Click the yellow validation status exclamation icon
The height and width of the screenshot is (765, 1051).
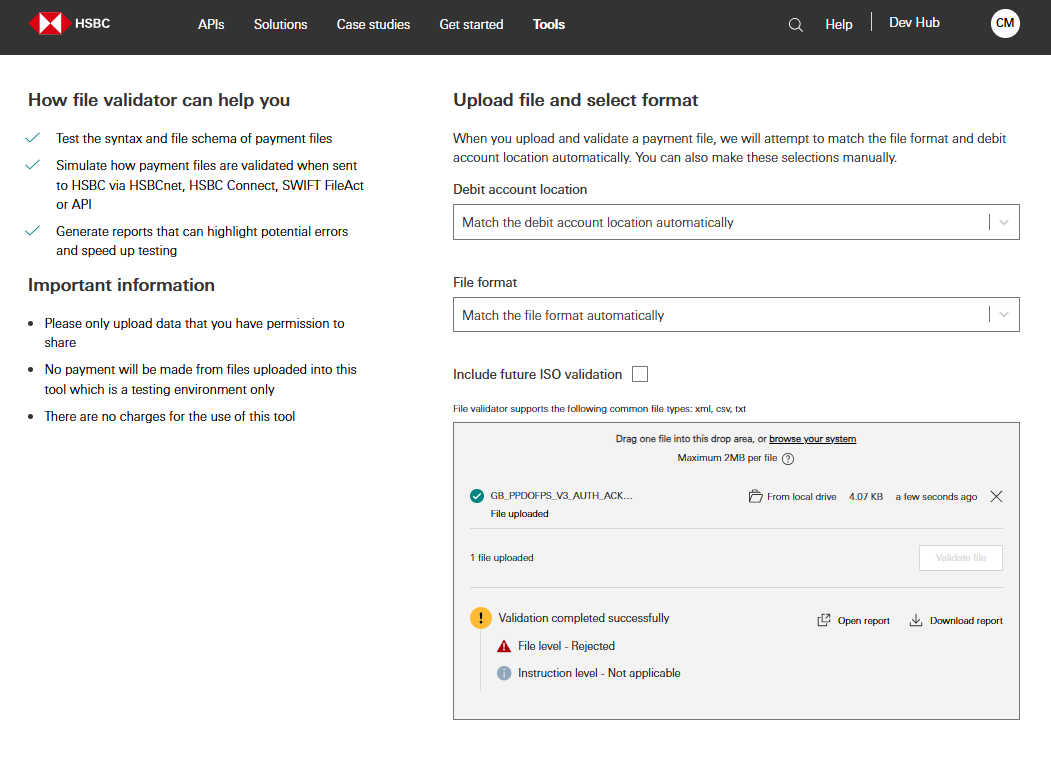481,618
